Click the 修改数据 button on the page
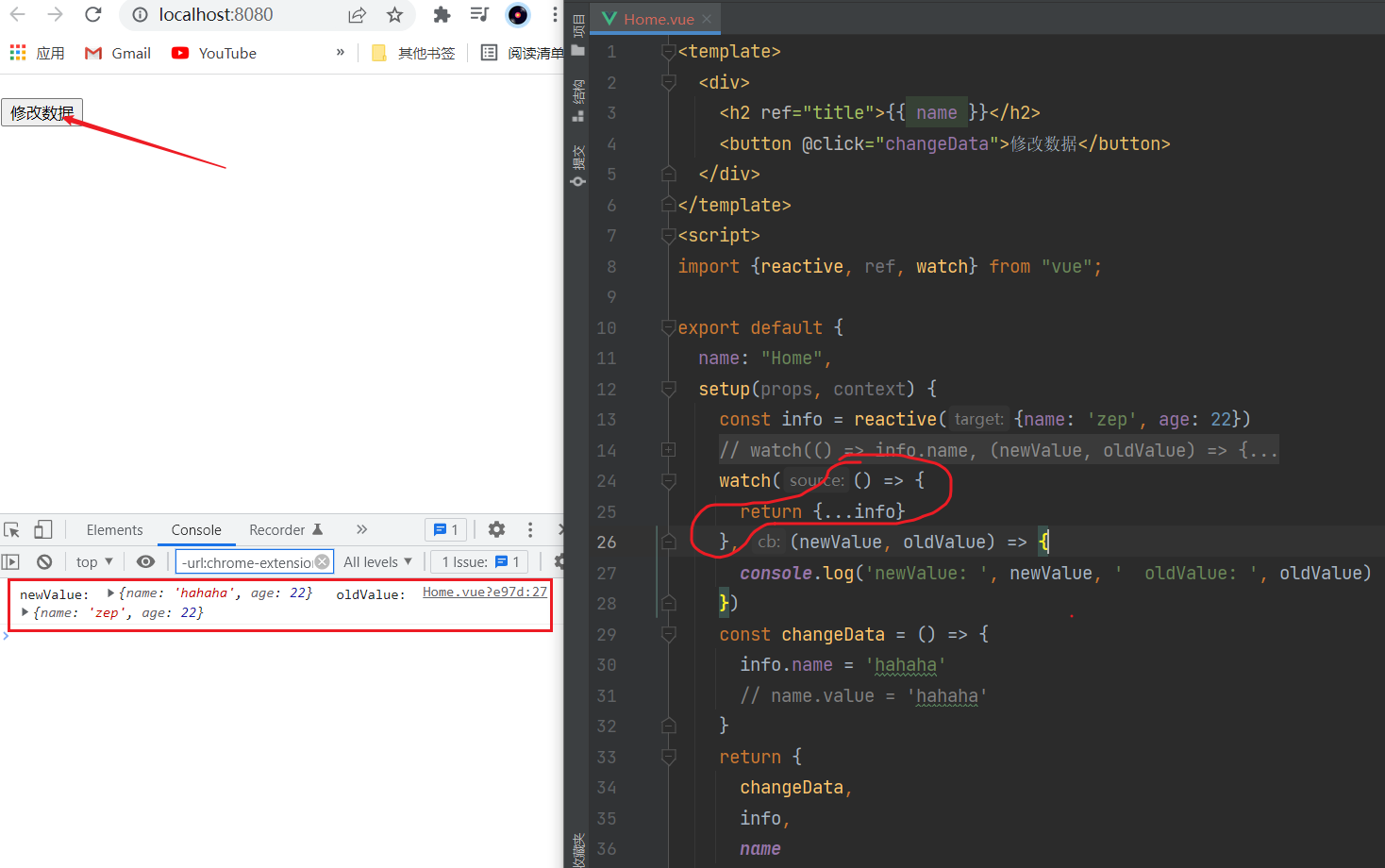 pos(41,110)
